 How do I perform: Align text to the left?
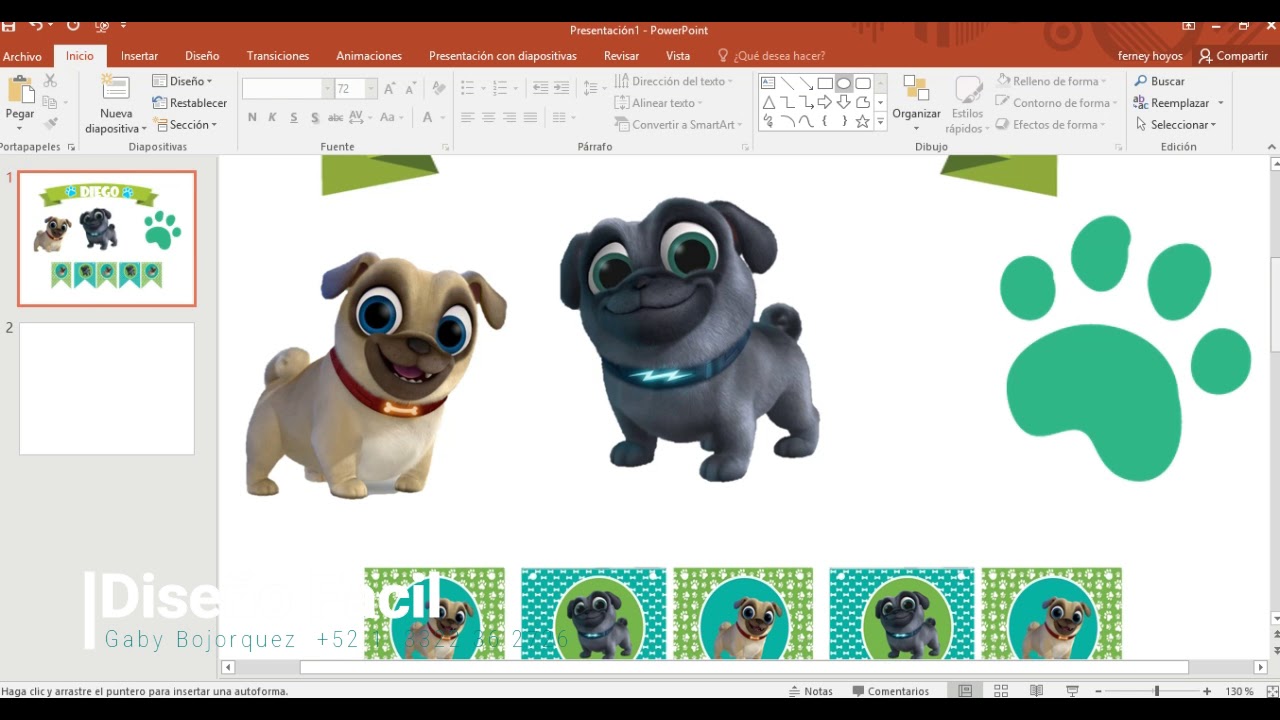coord(467,117)
